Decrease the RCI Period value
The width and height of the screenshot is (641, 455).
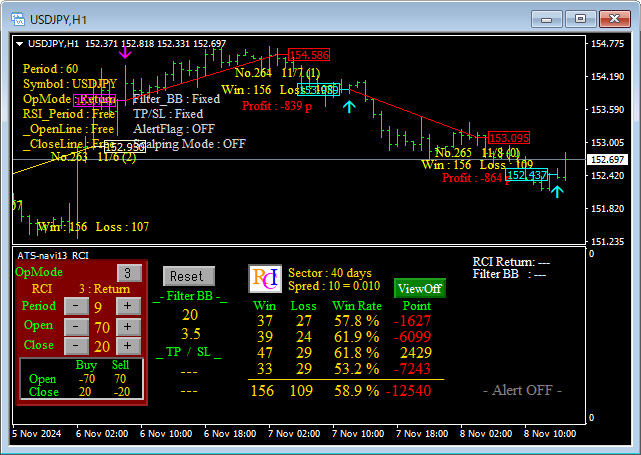[x=76, y=306]
